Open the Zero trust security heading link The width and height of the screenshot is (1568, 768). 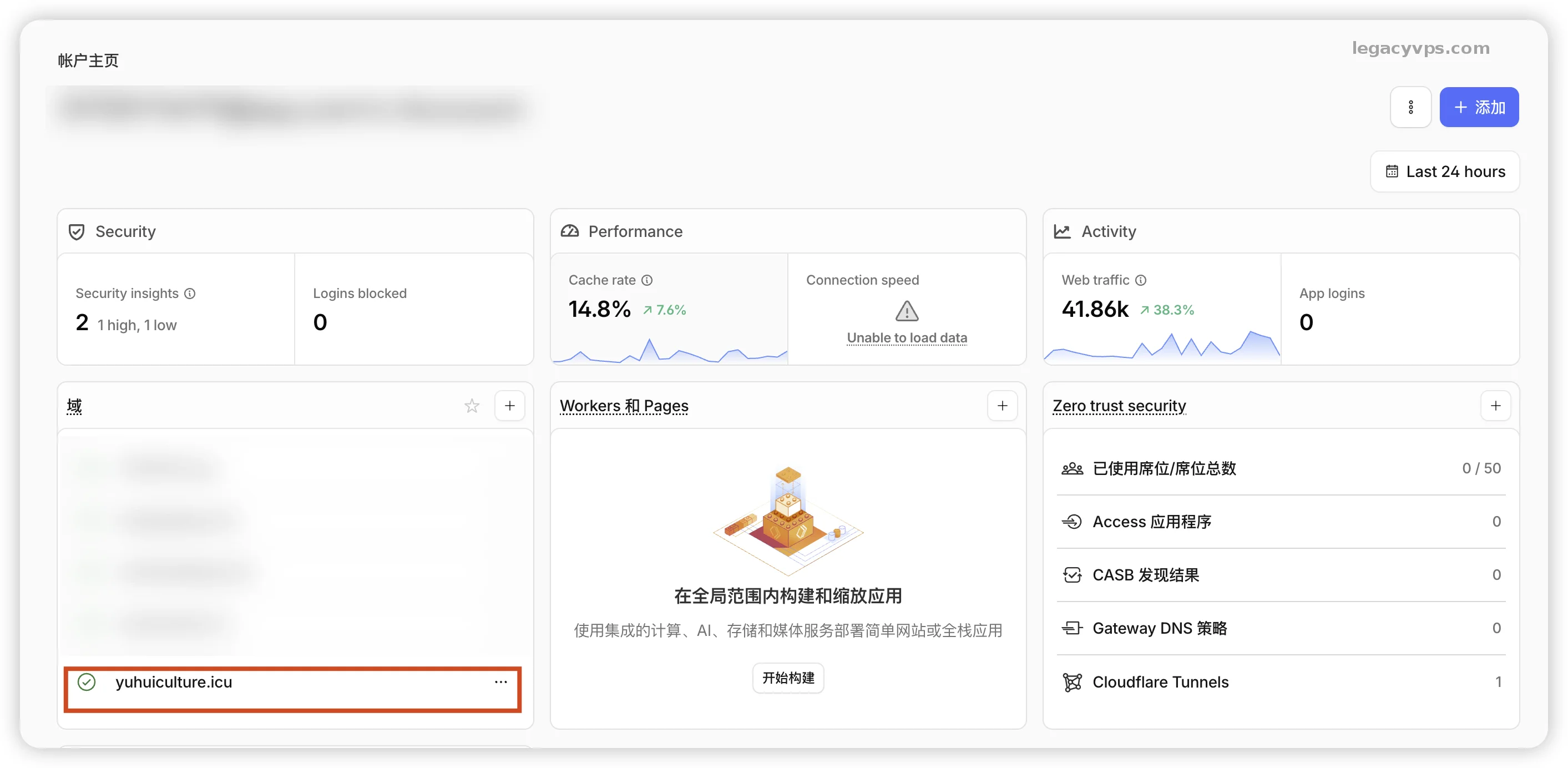click(1119, 405)
